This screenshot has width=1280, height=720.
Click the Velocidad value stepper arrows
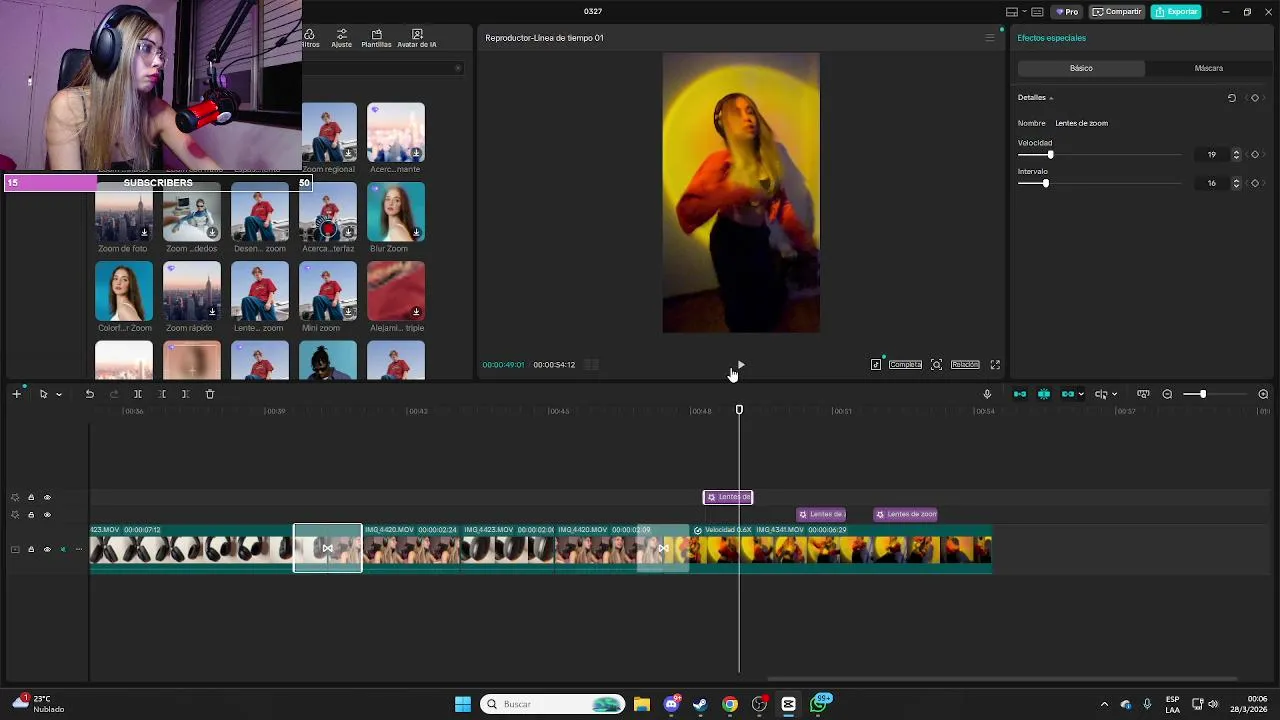coord(1236,155)
